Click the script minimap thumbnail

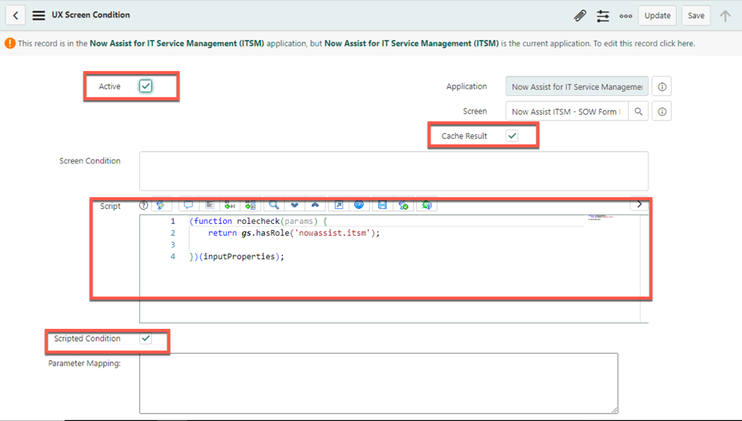(x=600, y=218)
